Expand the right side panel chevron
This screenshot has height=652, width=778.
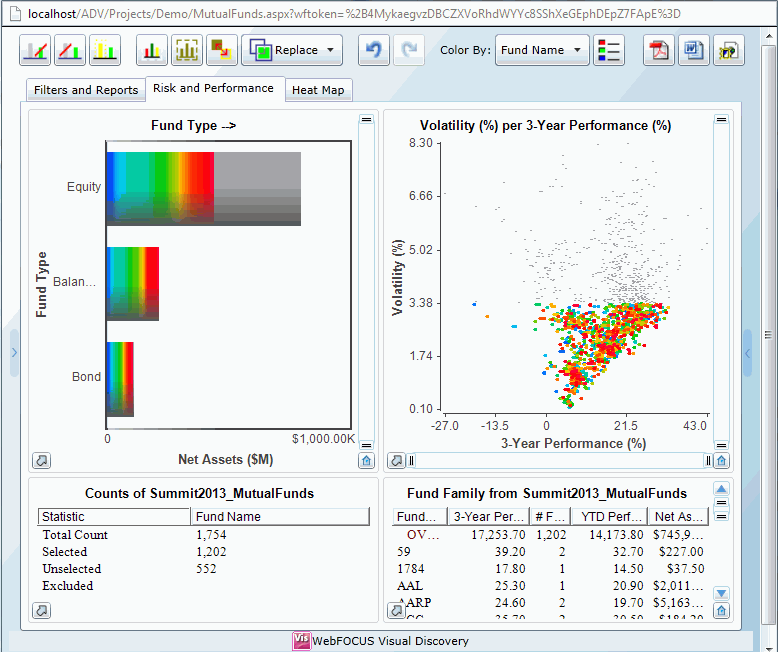[747, 353]
